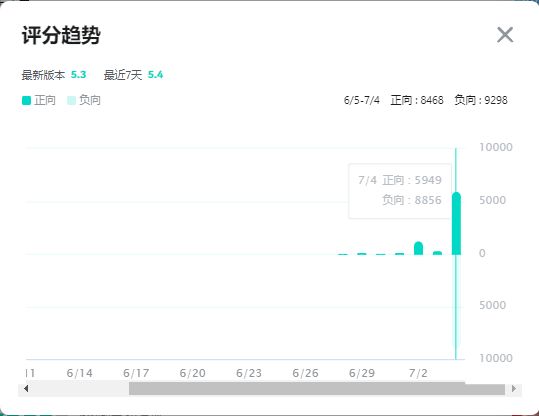
Task: Click the right scrollbar arrow
Action: (x=514, y=389)
